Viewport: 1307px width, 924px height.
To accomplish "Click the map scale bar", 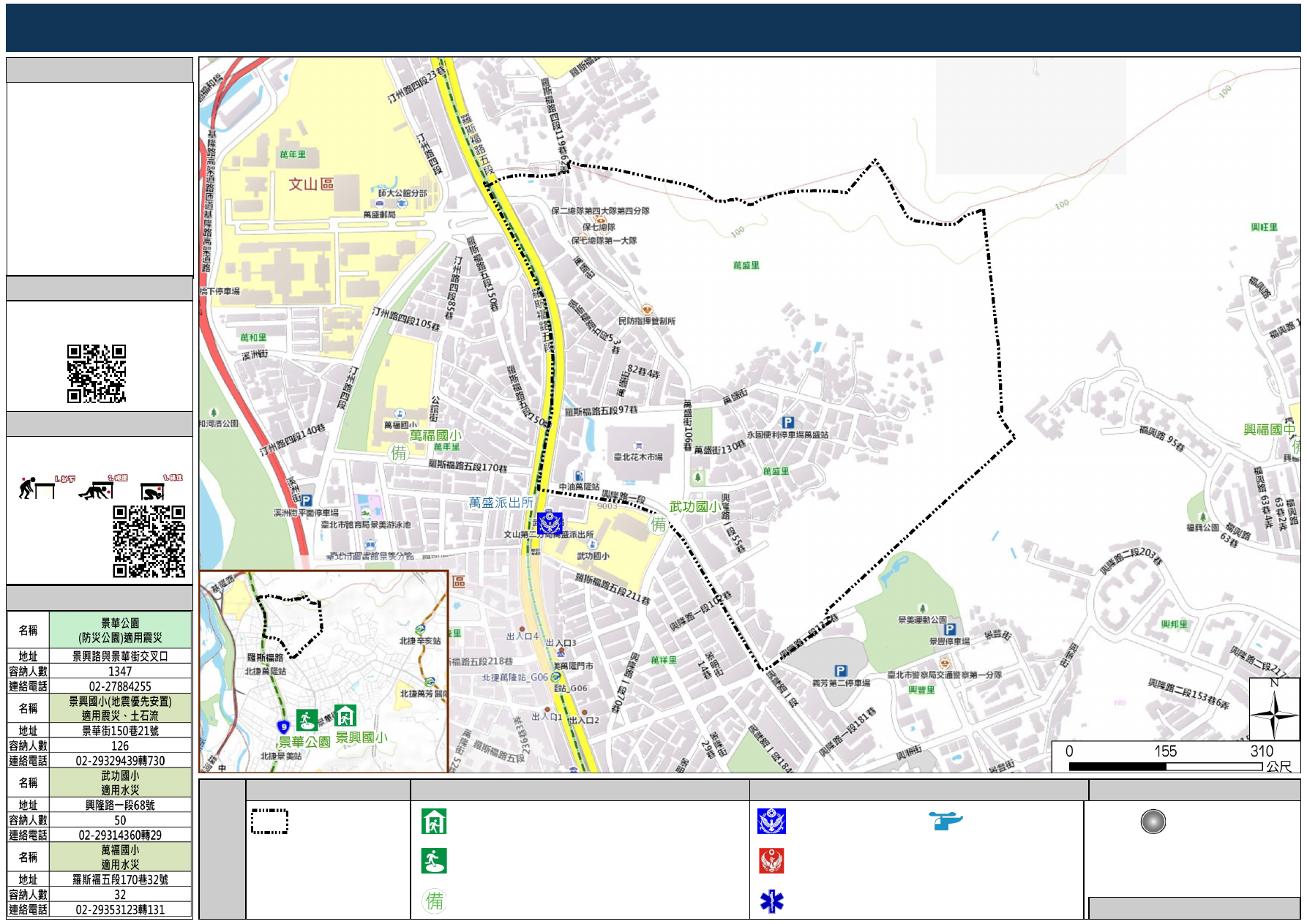I will 1165,767.
